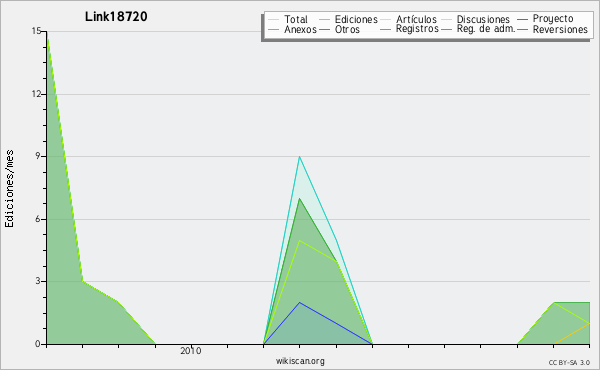Click the 2010 x-axis label

click(191, 350)
